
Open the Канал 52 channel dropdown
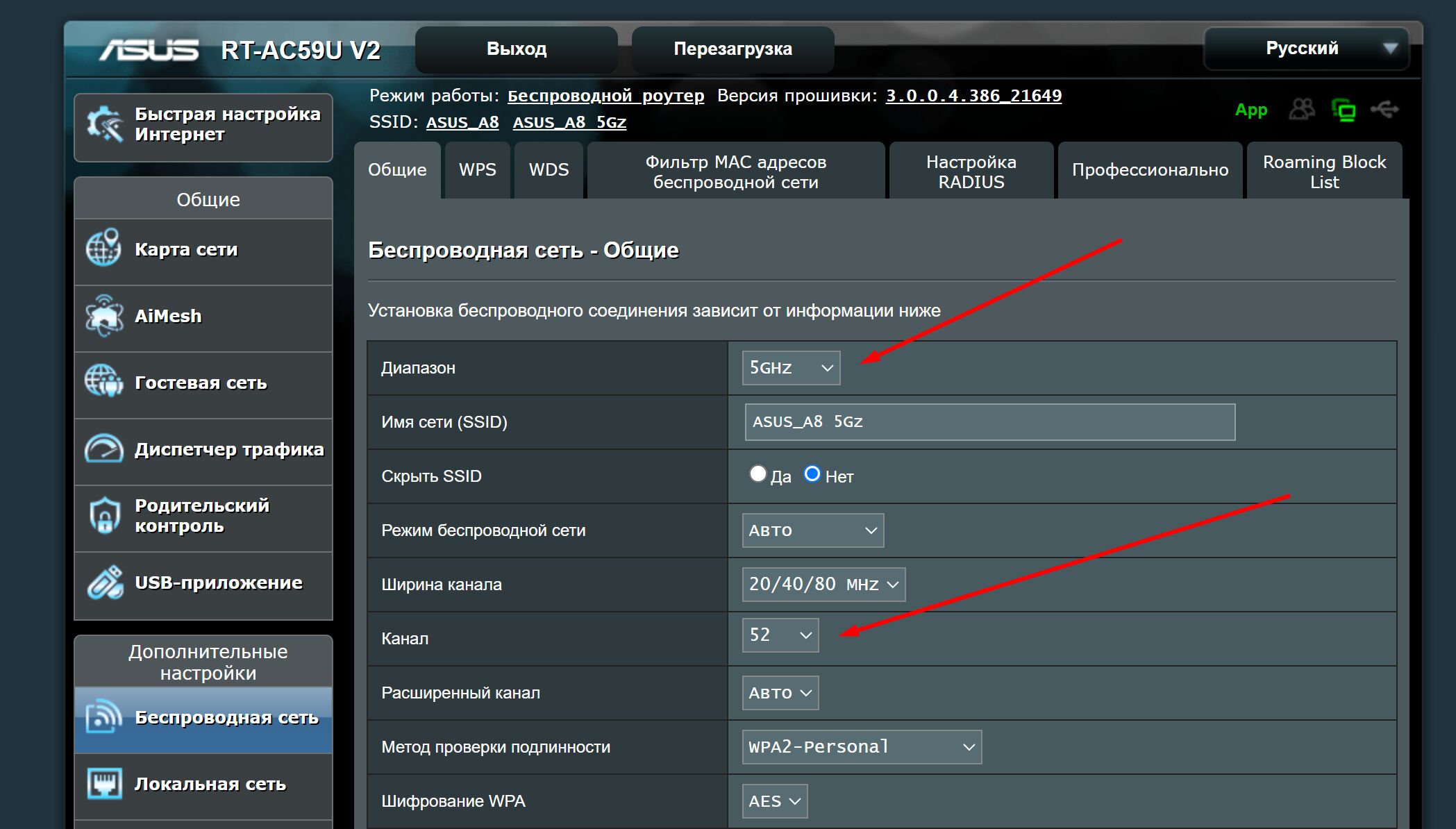780,635
